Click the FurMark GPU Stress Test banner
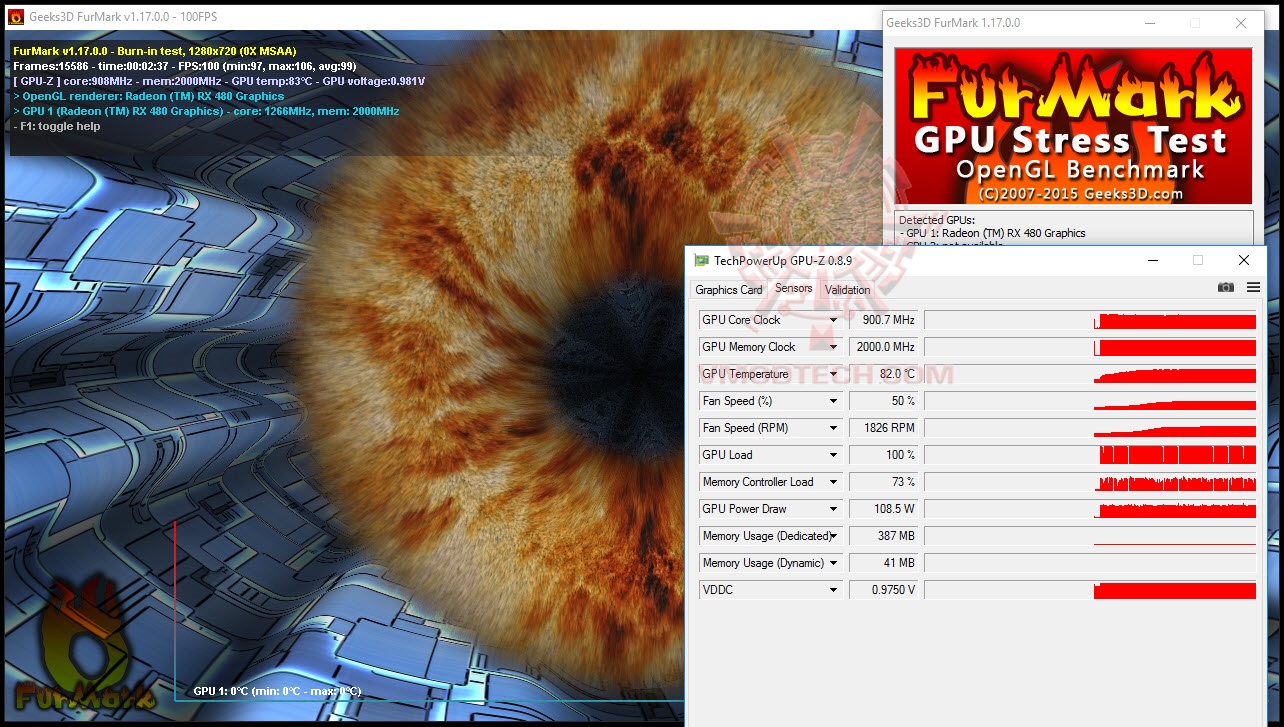 (1073, 126)
